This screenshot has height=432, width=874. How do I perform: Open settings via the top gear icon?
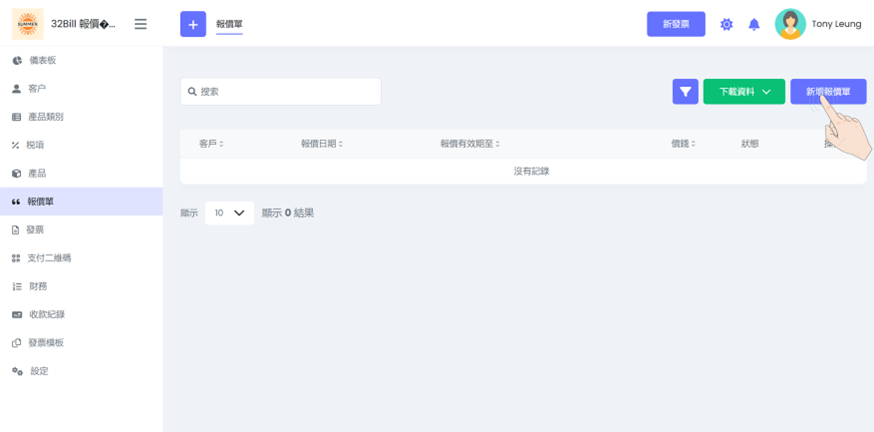tap(727, 24)
